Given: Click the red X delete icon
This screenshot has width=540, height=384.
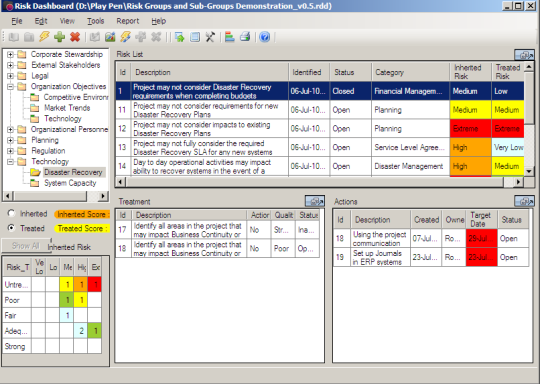Looking at the screenshot, I should coord(75,37).
